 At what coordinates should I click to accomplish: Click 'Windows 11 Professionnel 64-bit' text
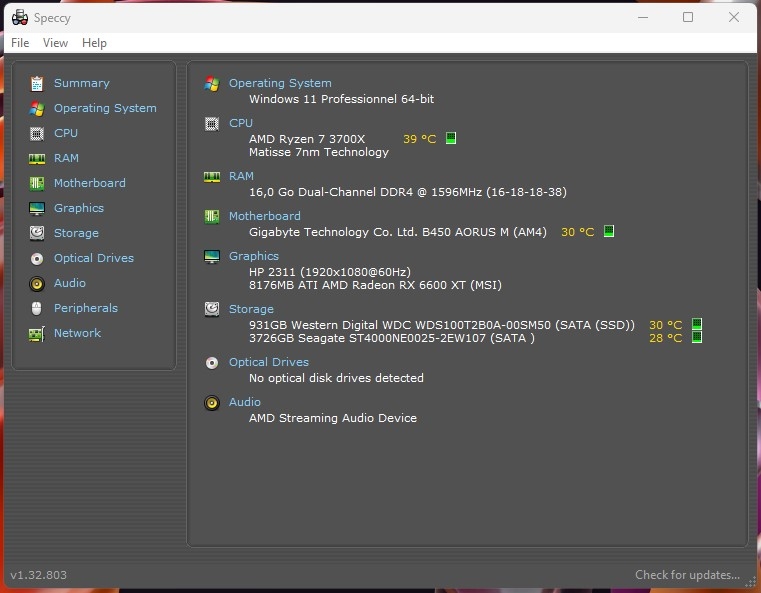click(x=341, y=99)
